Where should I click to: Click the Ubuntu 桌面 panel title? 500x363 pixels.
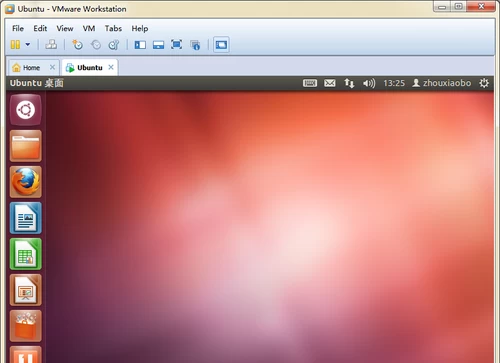click(x=37, y=83)
